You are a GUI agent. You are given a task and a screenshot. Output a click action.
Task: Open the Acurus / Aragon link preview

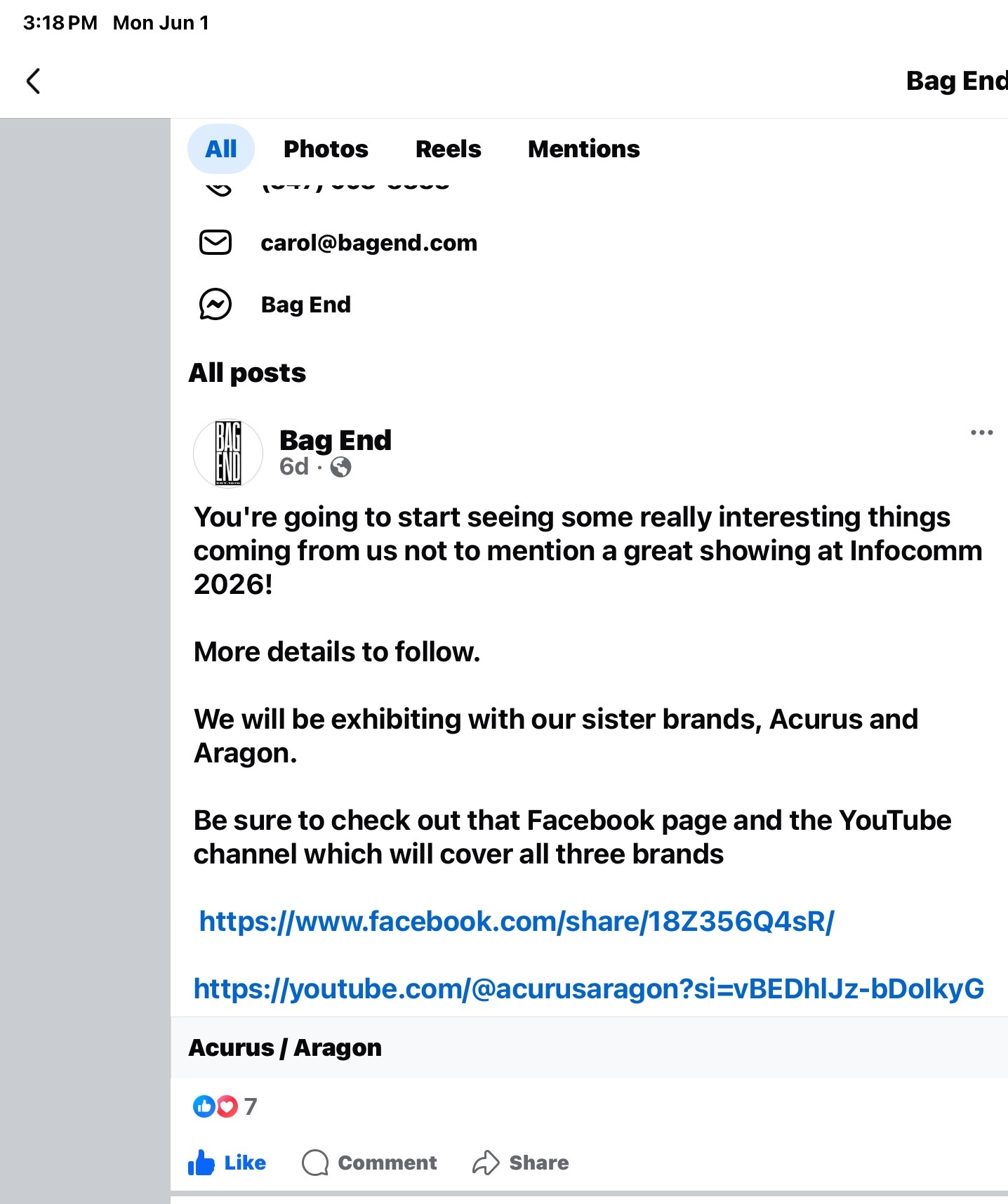click(x=589, y=1047)
